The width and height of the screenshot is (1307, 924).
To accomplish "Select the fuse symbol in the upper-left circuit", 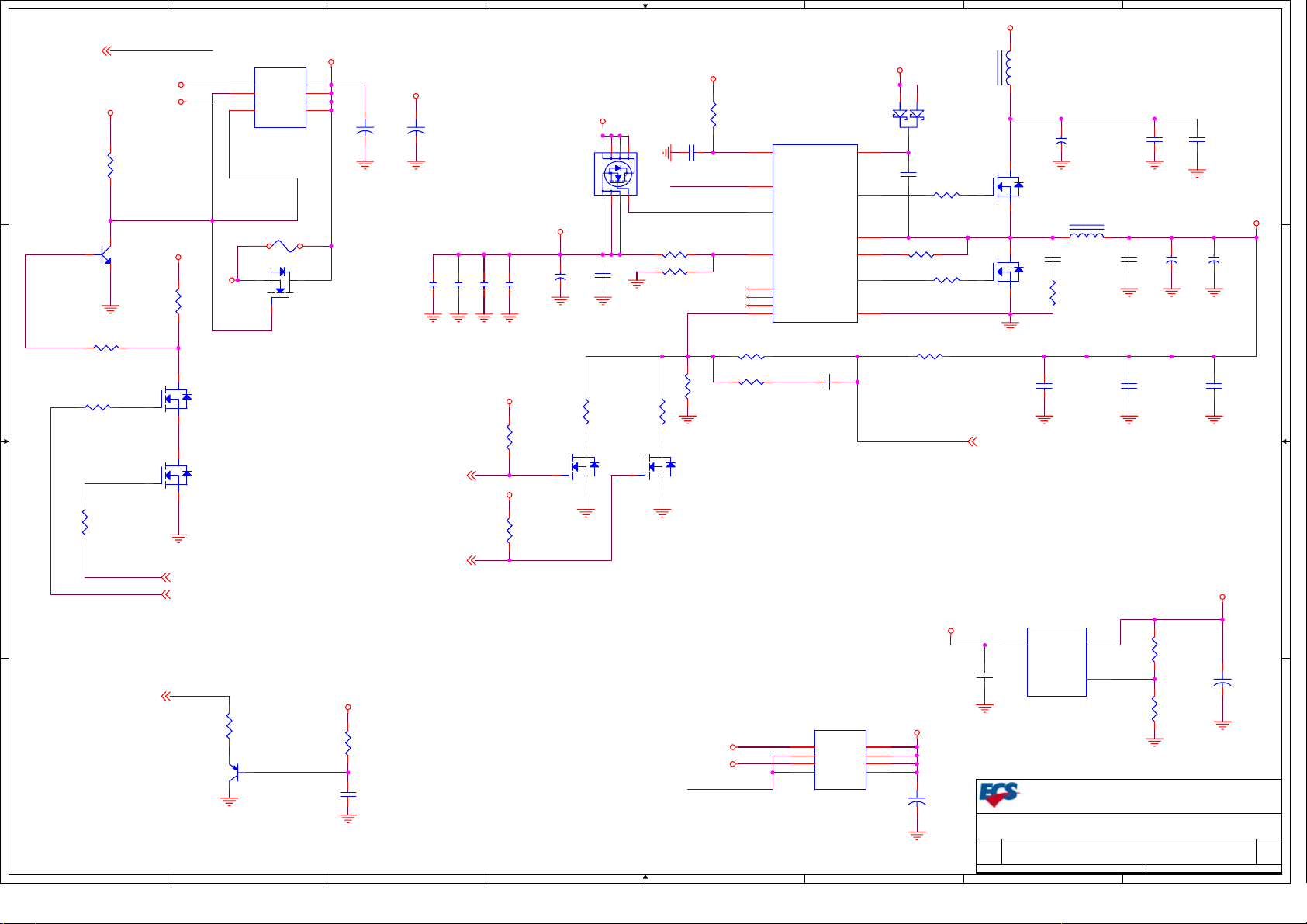I will point(285,246).
